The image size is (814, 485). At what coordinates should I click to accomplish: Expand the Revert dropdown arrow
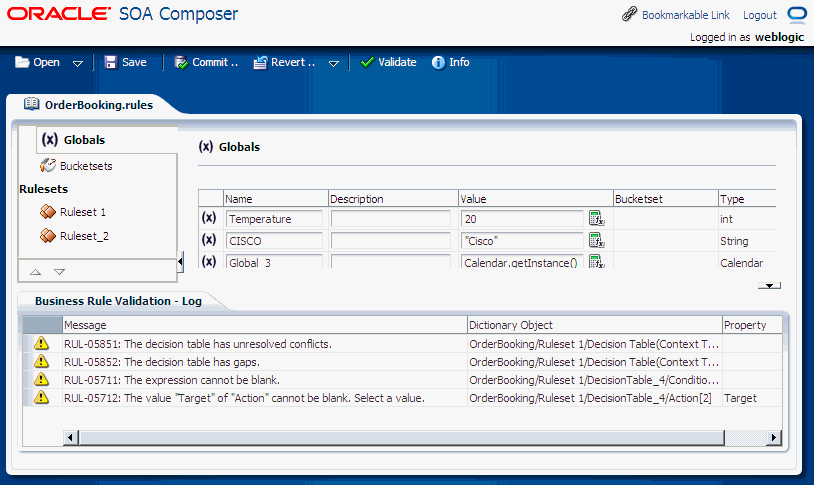tap(334, 63)
